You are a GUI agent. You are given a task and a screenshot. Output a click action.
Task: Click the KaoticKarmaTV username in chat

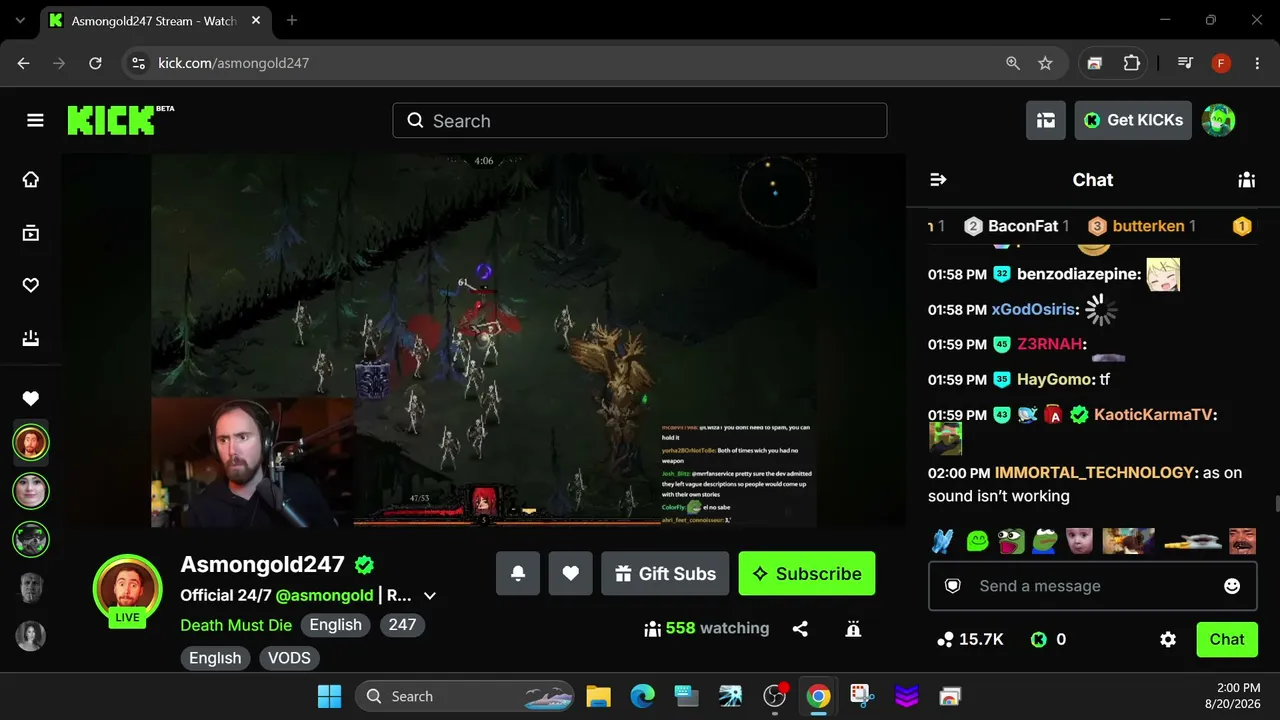(x=1155, y=415)
